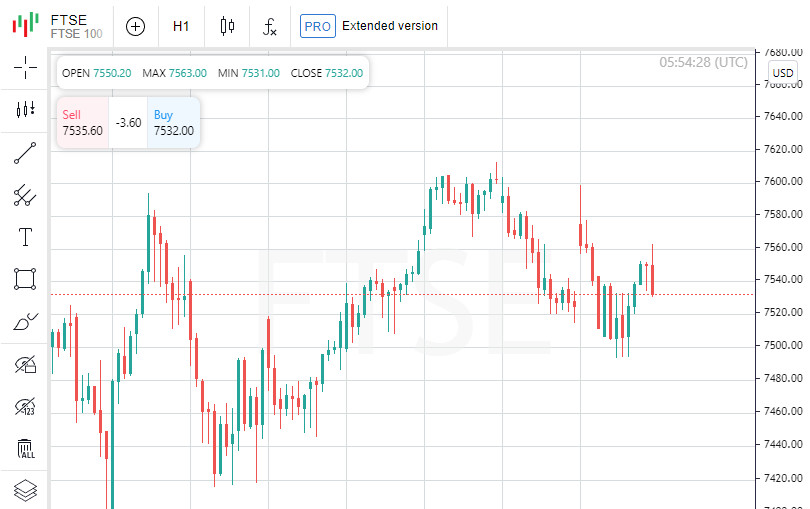Click the Buy 7532.00 button
Viewport: 810px width, 509px height.
click(173, 122)
